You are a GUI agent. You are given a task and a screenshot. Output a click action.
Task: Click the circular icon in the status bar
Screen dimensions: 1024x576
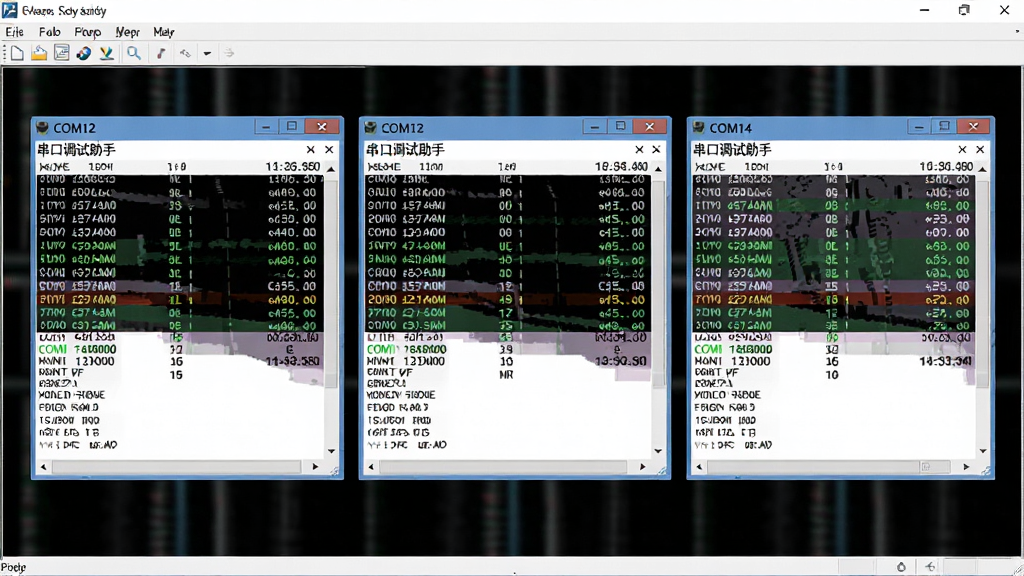click(901, 567)
